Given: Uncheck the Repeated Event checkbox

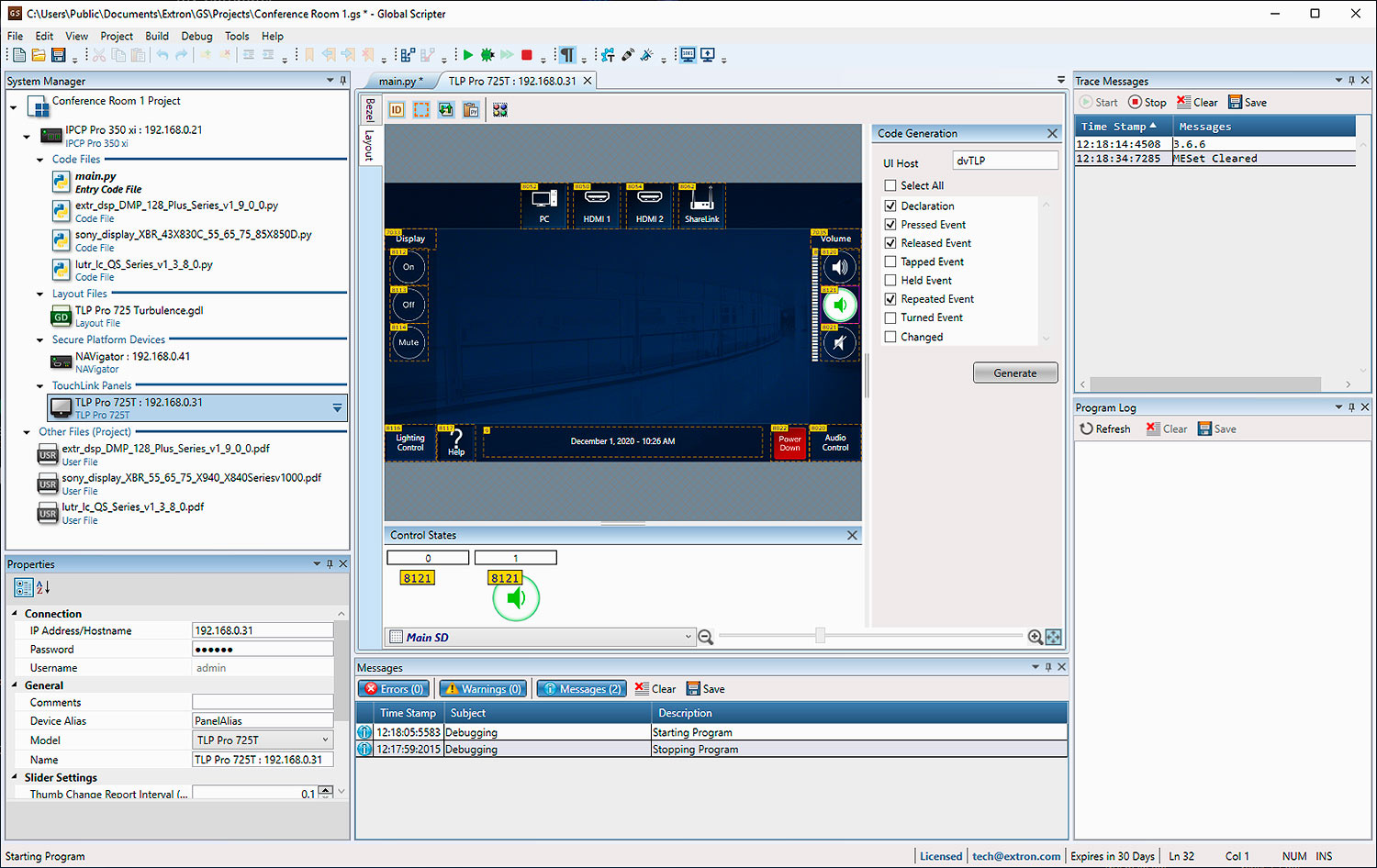Looking at the screenshot, I should pos(890,299).
